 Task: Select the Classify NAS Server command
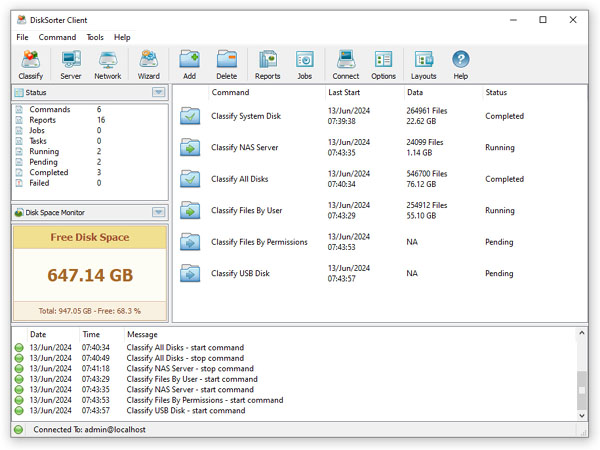point(245,147)
